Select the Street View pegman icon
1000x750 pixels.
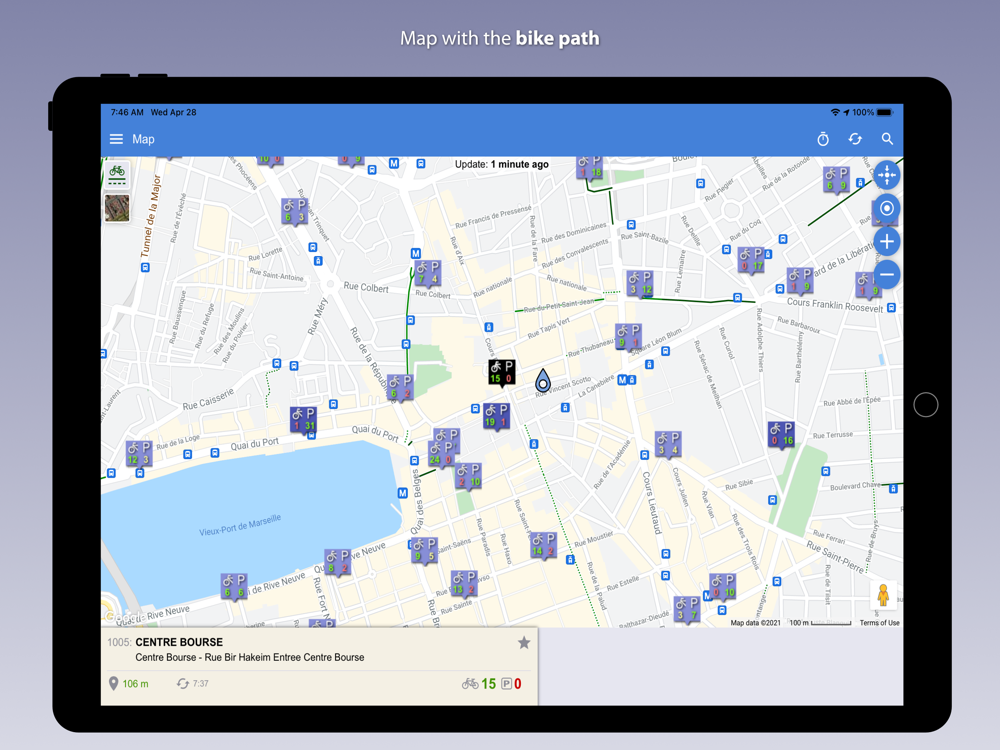[x=883, y=595]
